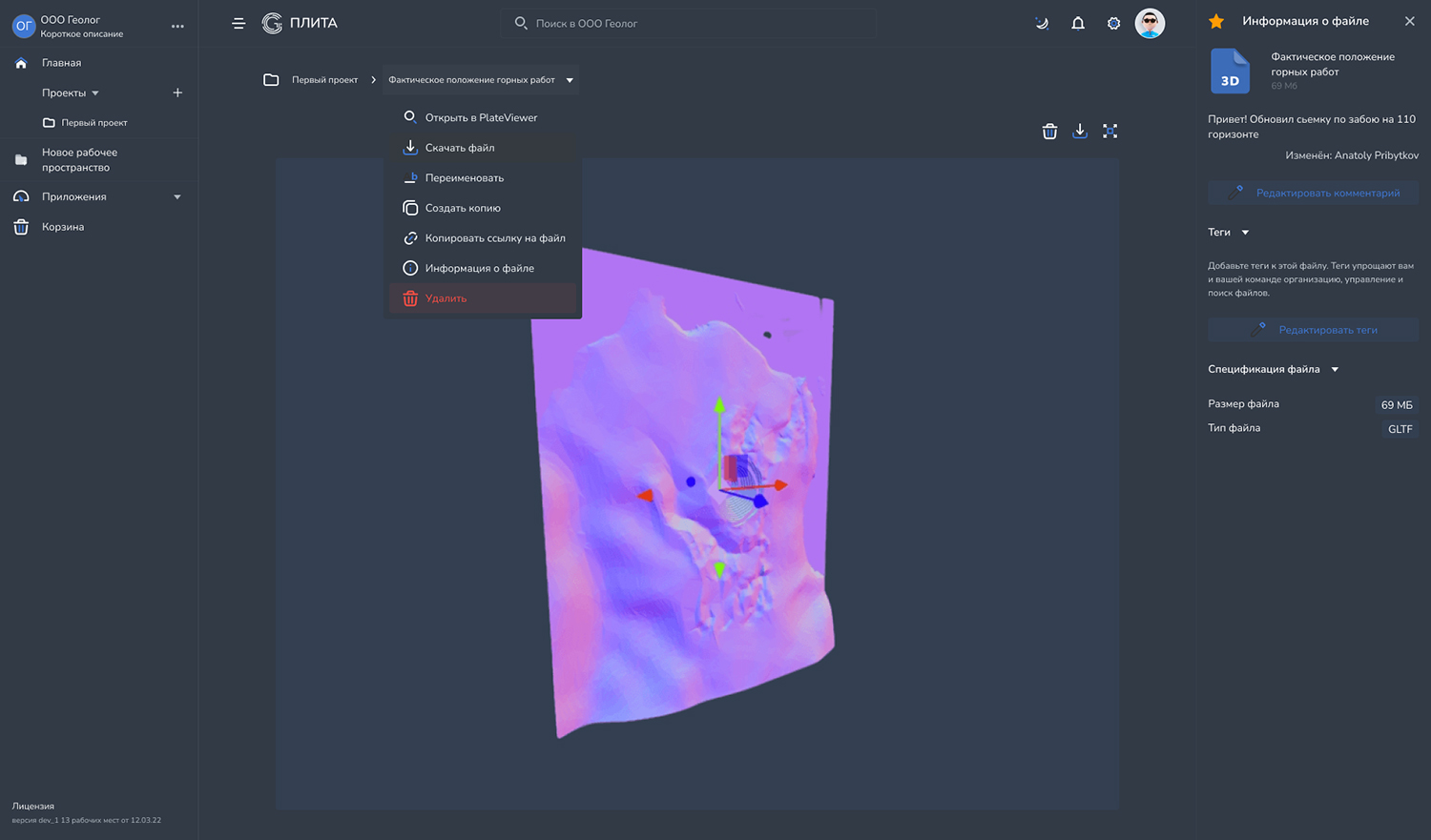Click the green upward axis arrow of the gizmo
The image size is (1431, 840).
tap(719, 406)
